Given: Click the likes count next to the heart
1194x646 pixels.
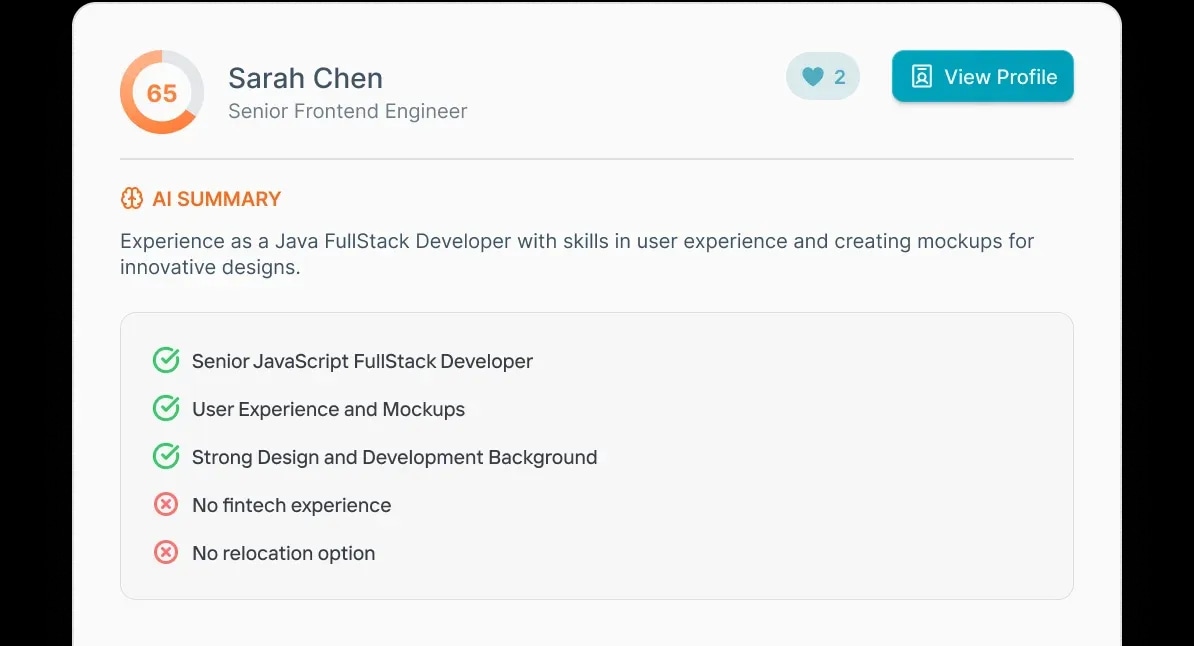Looking at the screenshot, I should (840, 76).
